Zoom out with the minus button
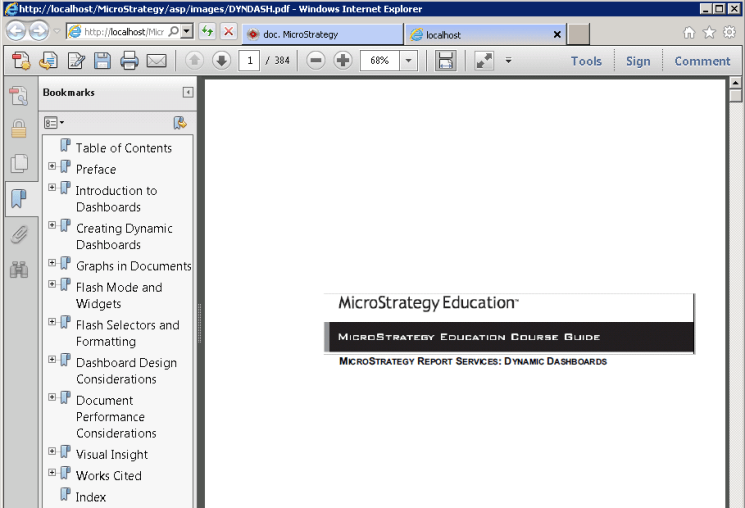Image resolution: width=745 pixels, height=508 pixels. 316,61
